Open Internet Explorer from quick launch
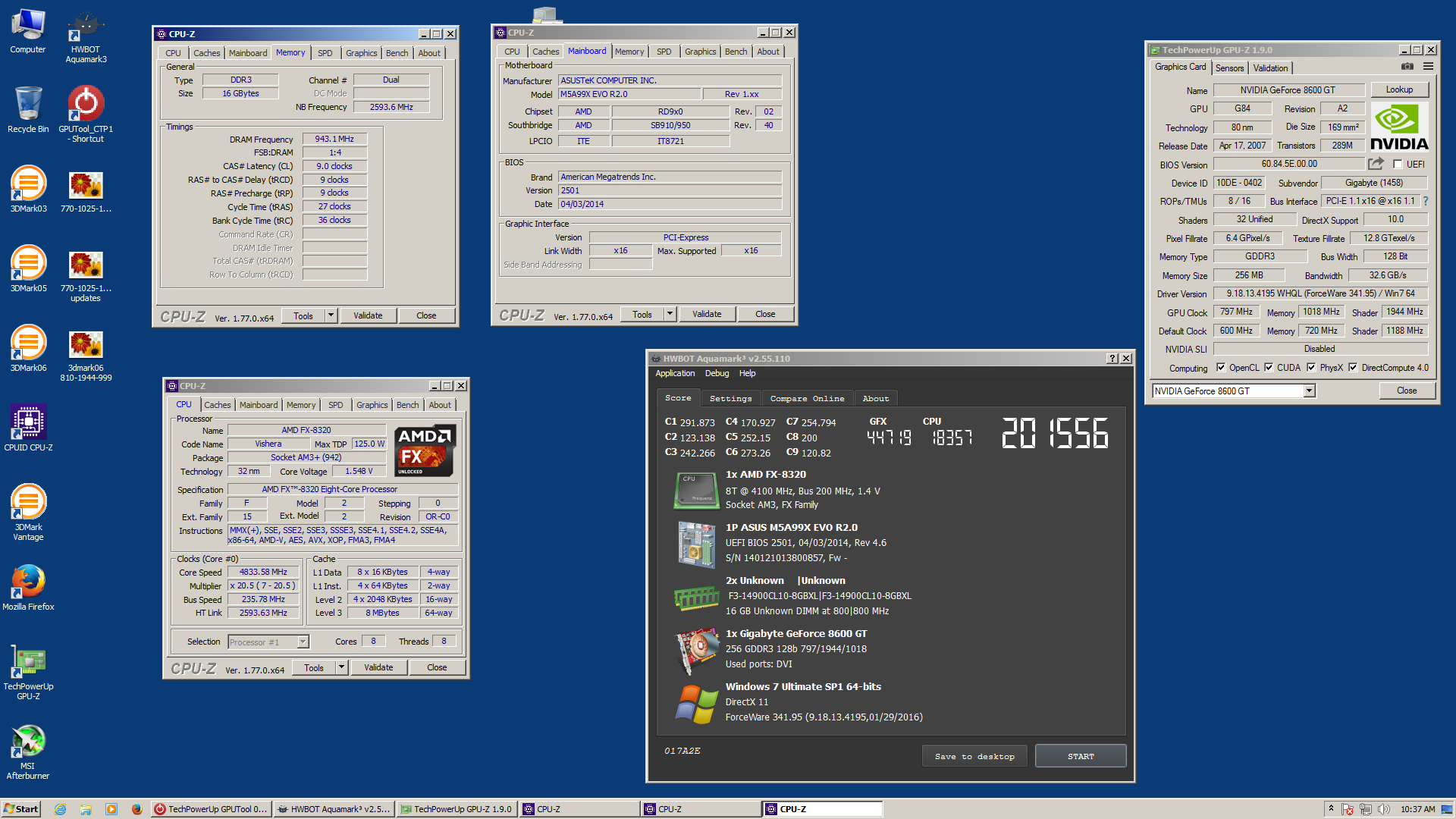Image resolution: width=1456 pixels, height=819 pixels. tap(61, 809)
